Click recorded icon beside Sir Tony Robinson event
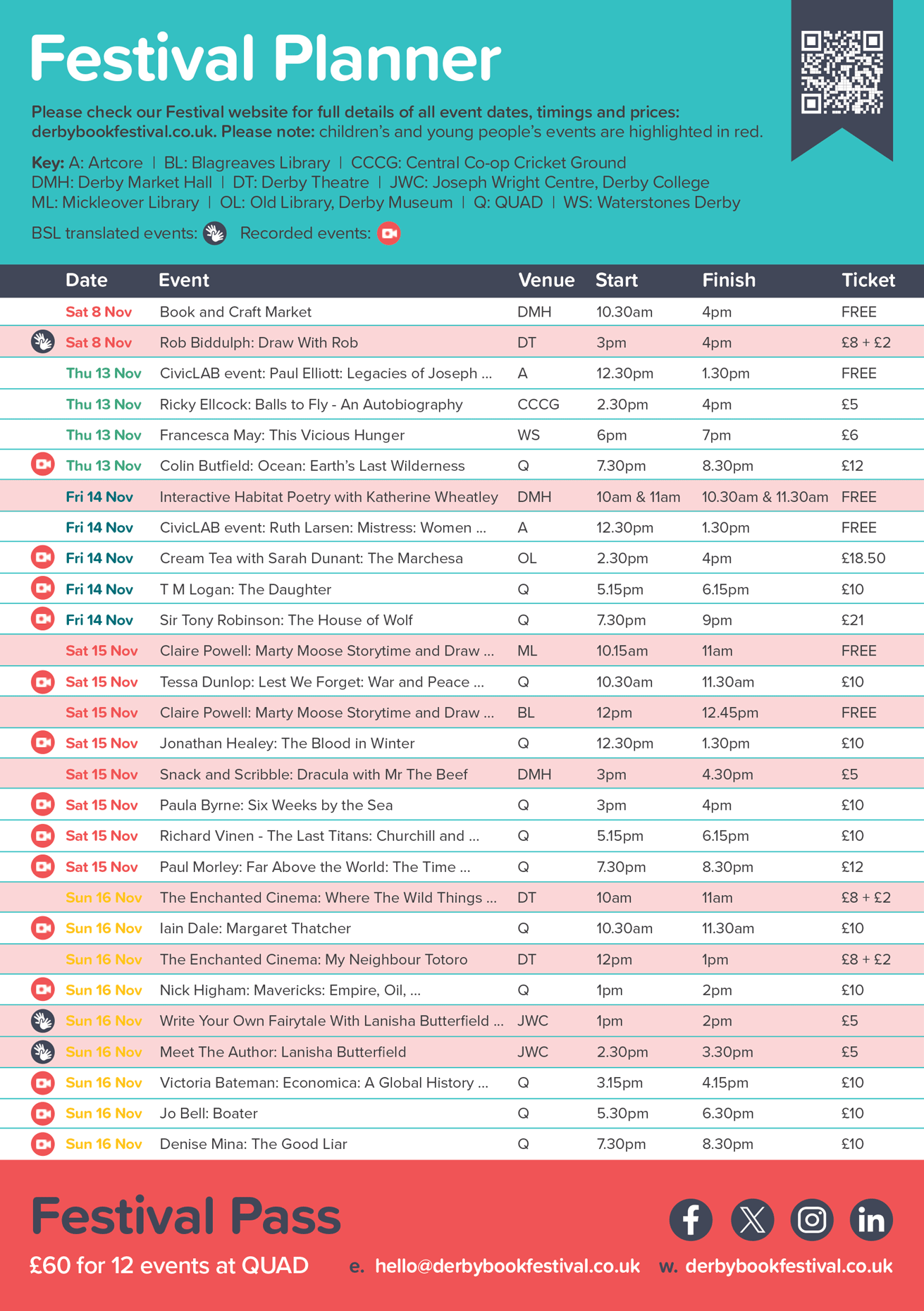The width and height of the screenshot is (924, 1311). pos(43,620)
